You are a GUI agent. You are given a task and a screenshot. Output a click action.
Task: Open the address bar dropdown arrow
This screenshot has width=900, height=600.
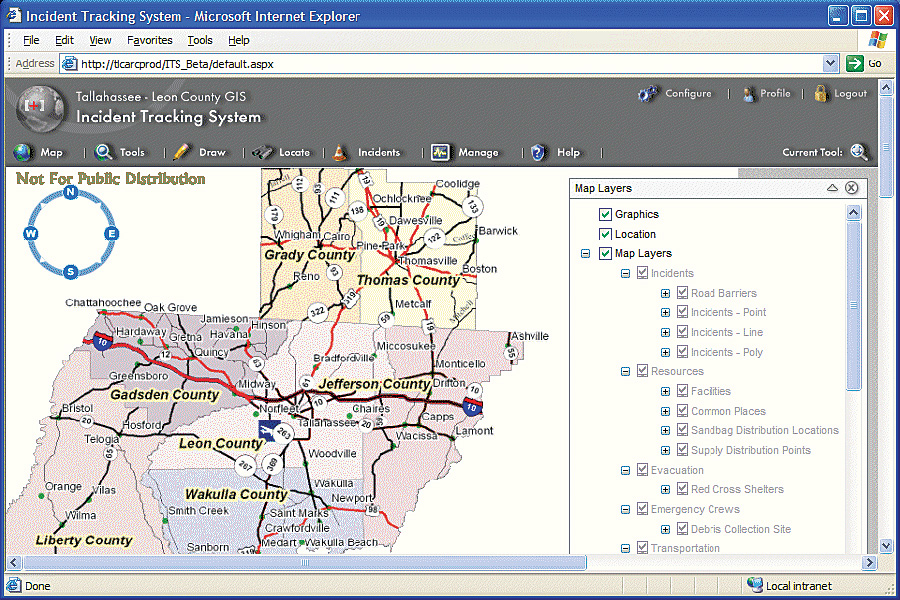[830, 63]
